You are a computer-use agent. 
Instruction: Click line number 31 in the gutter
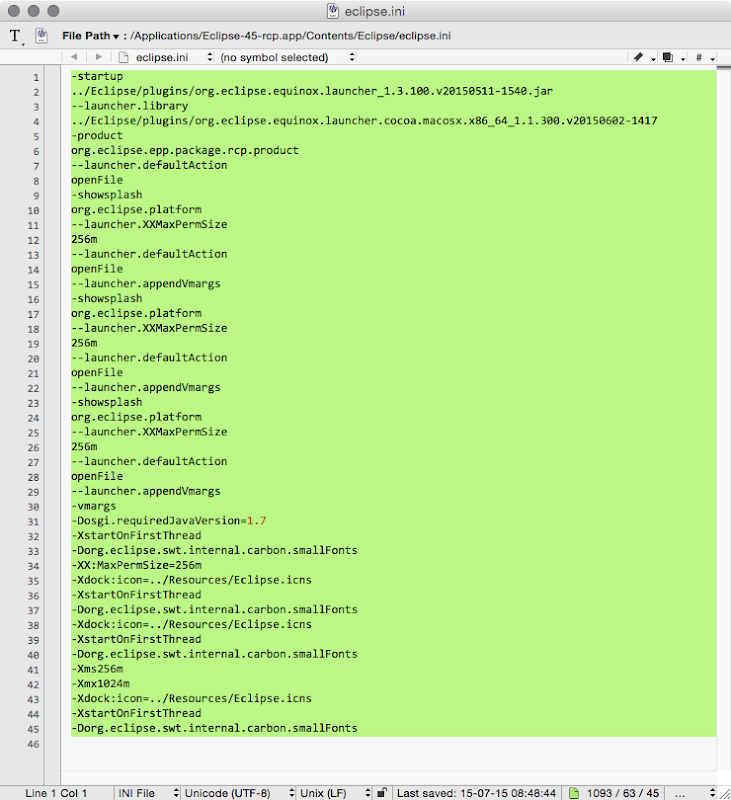pyautogui.click(x=33, y=521)
